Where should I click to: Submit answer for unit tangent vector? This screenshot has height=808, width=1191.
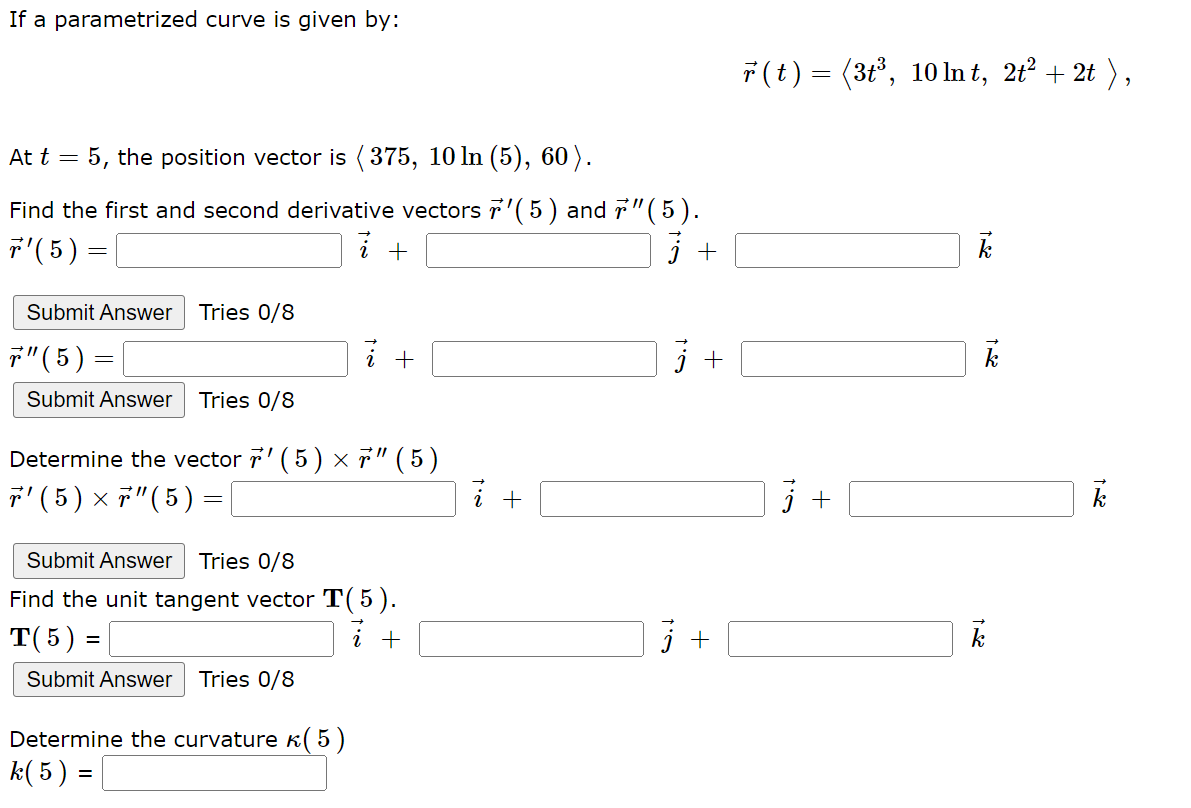pyautogui.click(x=98, y=679)
